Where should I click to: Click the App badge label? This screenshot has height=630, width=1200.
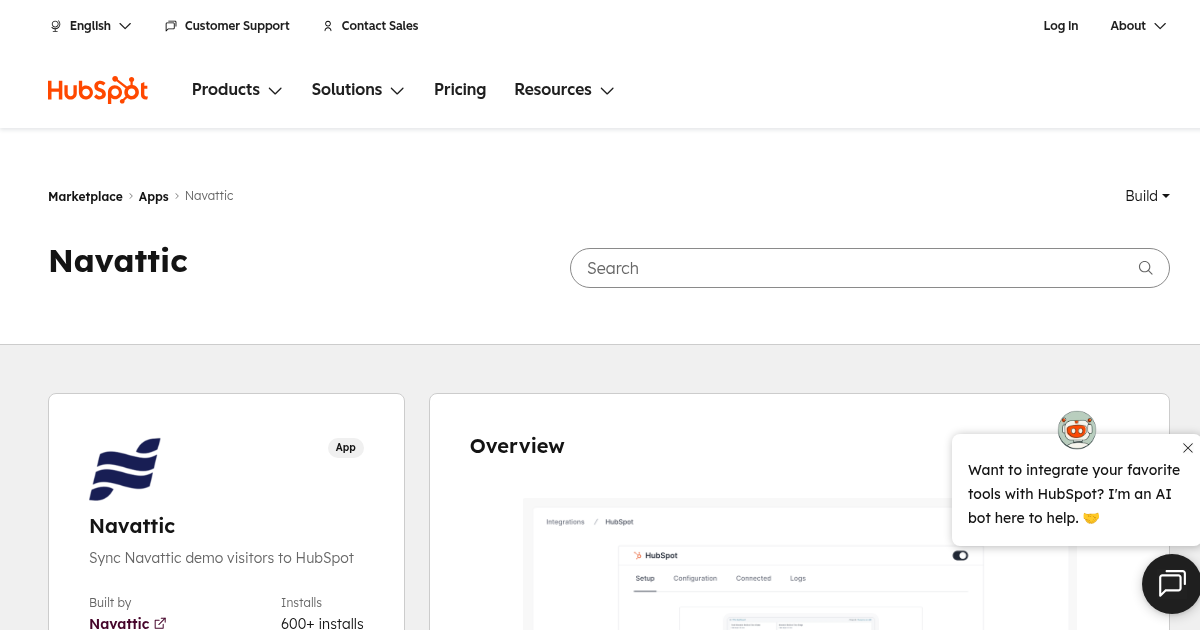click(346, 447)
